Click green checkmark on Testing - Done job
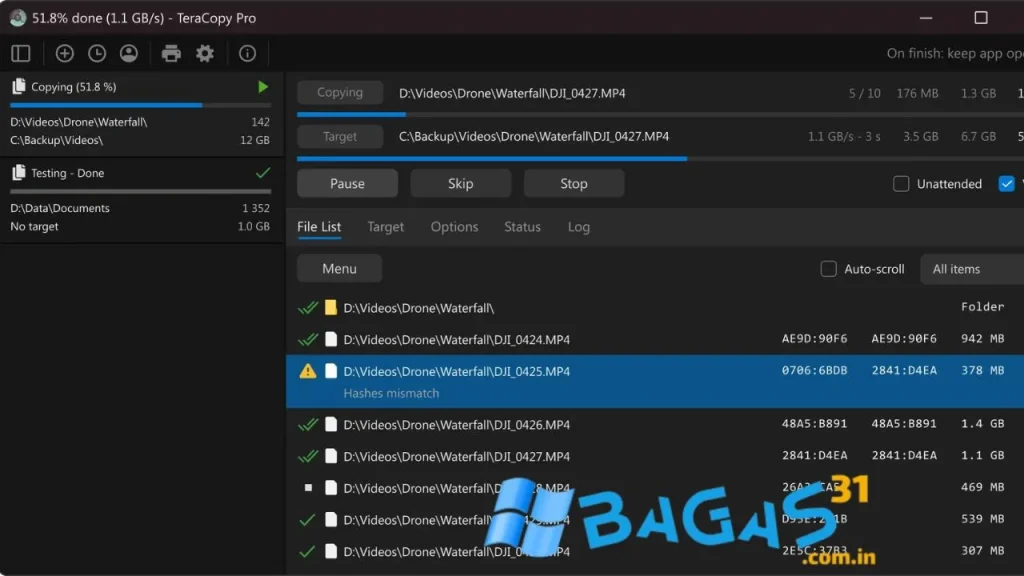Image resolution: width=1024 pixels, height=576 pixels. [263, 173]
